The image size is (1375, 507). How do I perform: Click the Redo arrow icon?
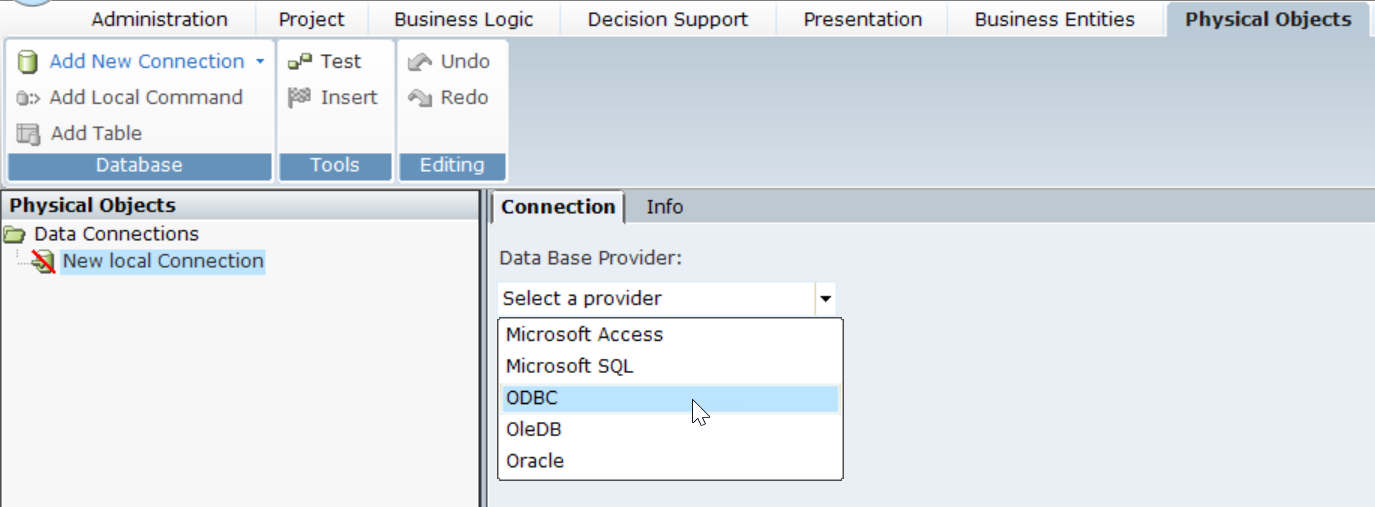coord(420,98)
